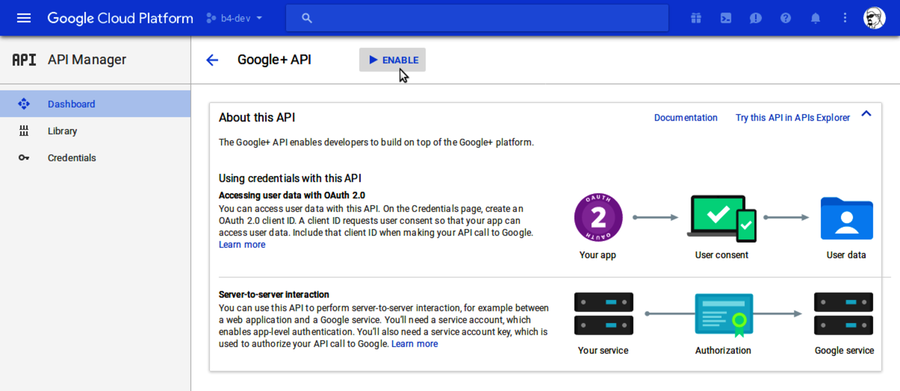Click the blue User data folder icon

point(847,218)
